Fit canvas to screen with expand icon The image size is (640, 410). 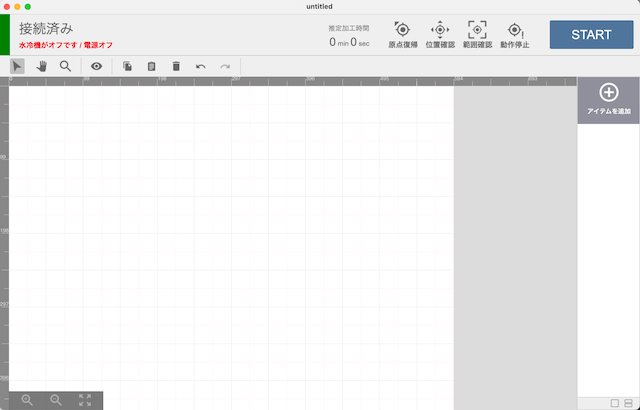pos(85,399)
